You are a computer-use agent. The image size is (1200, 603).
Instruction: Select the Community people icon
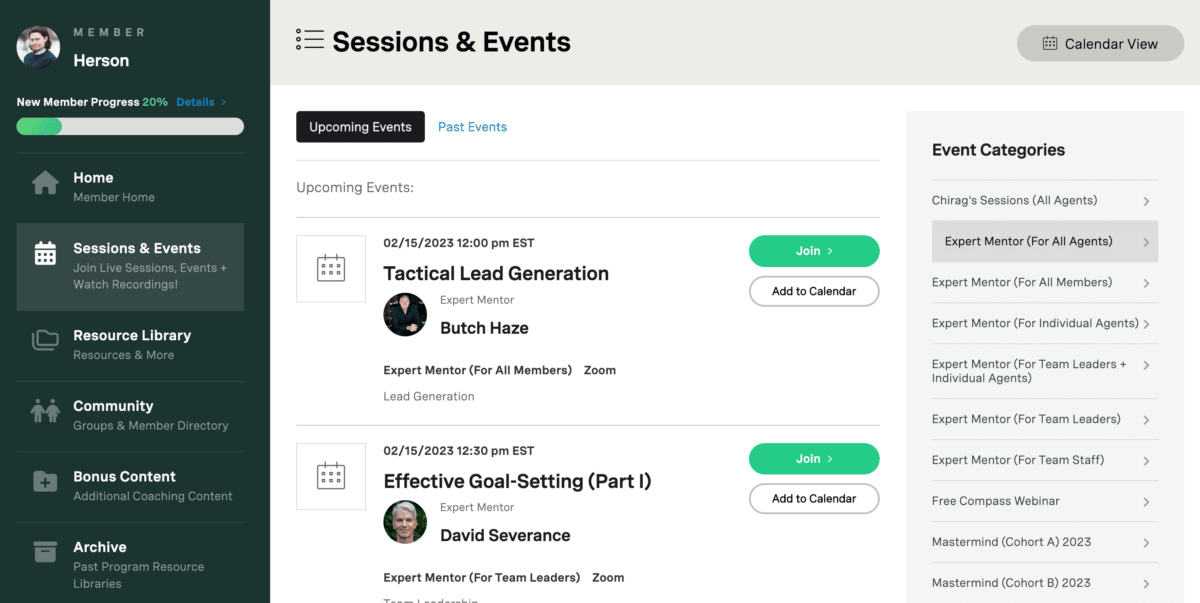45,411
